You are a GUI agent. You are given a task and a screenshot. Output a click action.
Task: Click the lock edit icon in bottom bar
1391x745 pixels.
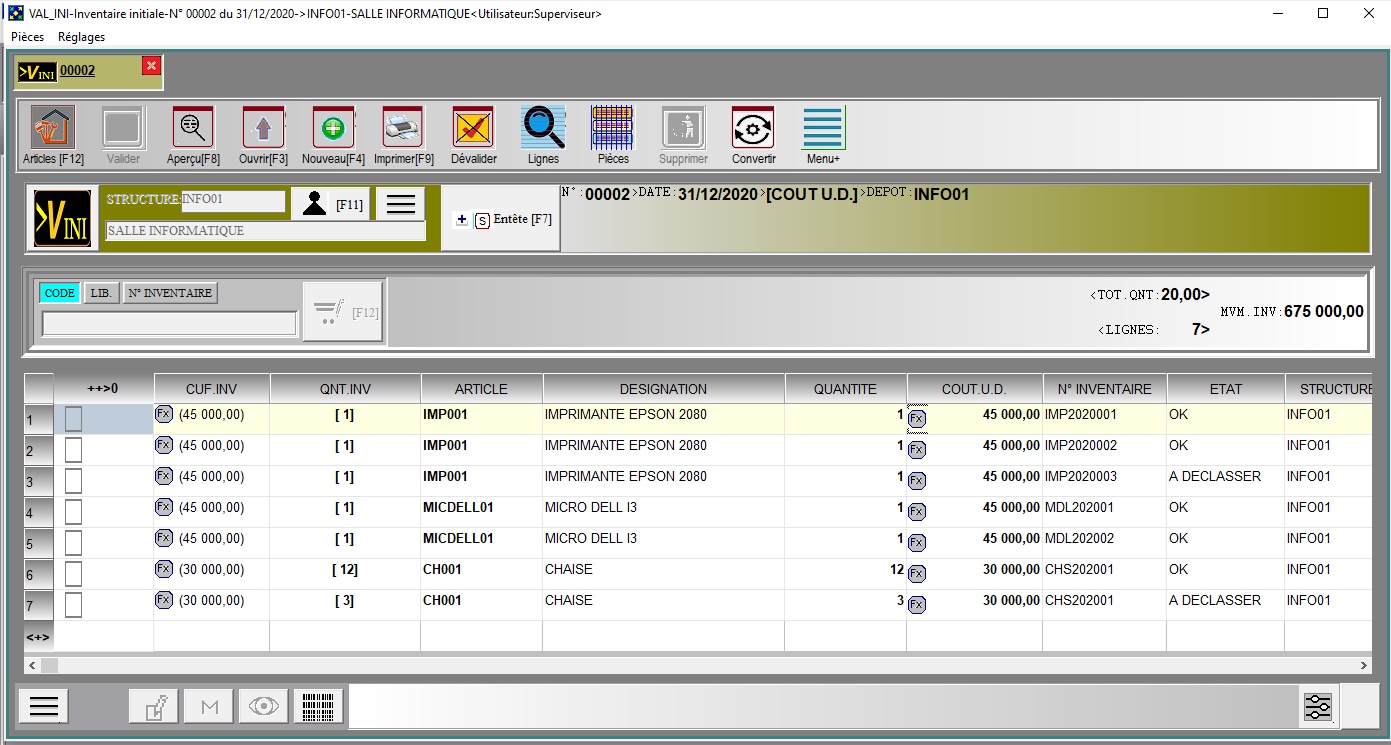click(154, 707)
